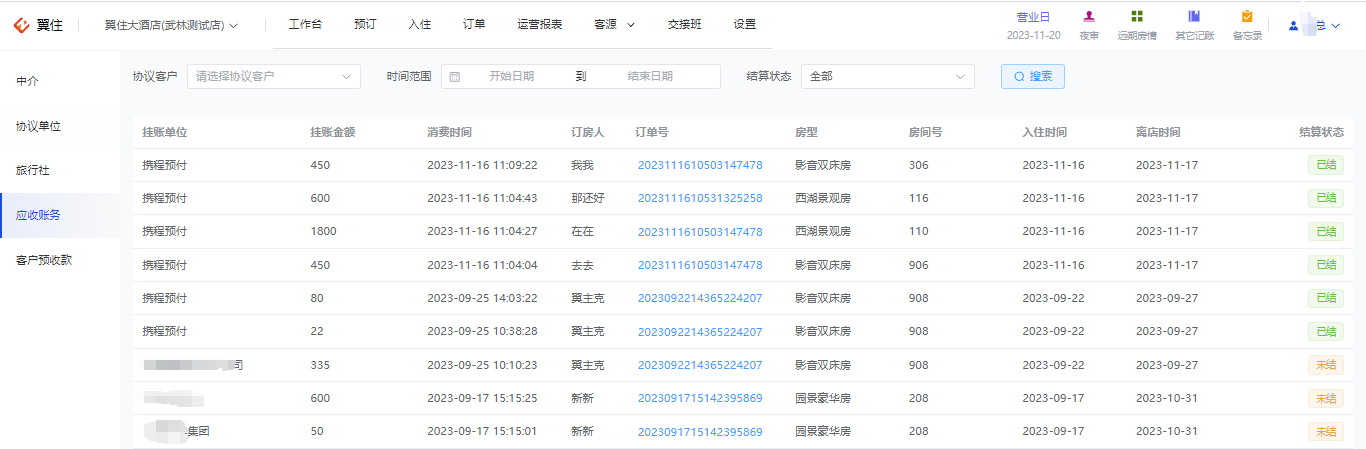1366x449 pixels.
Task: Open order link for amount 22 row
Action: (700, 332)
